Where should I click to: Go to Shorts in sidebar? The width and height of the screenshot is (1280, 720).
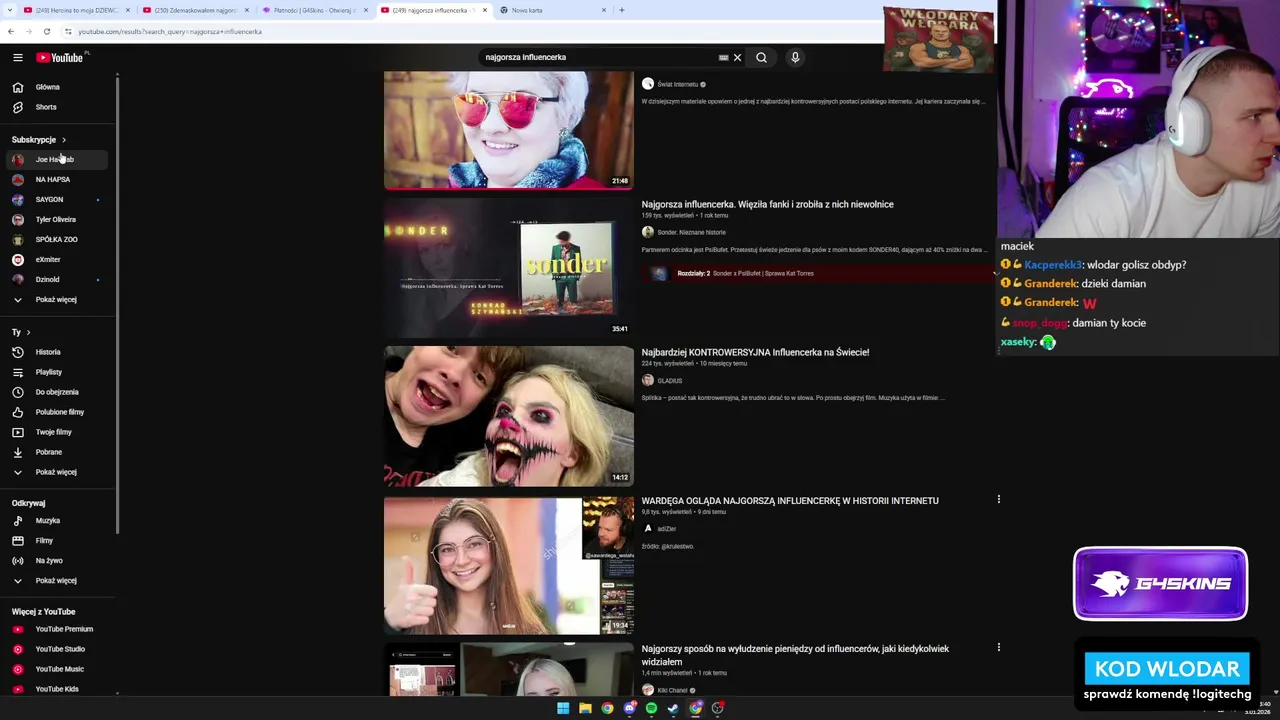[56, 107]
